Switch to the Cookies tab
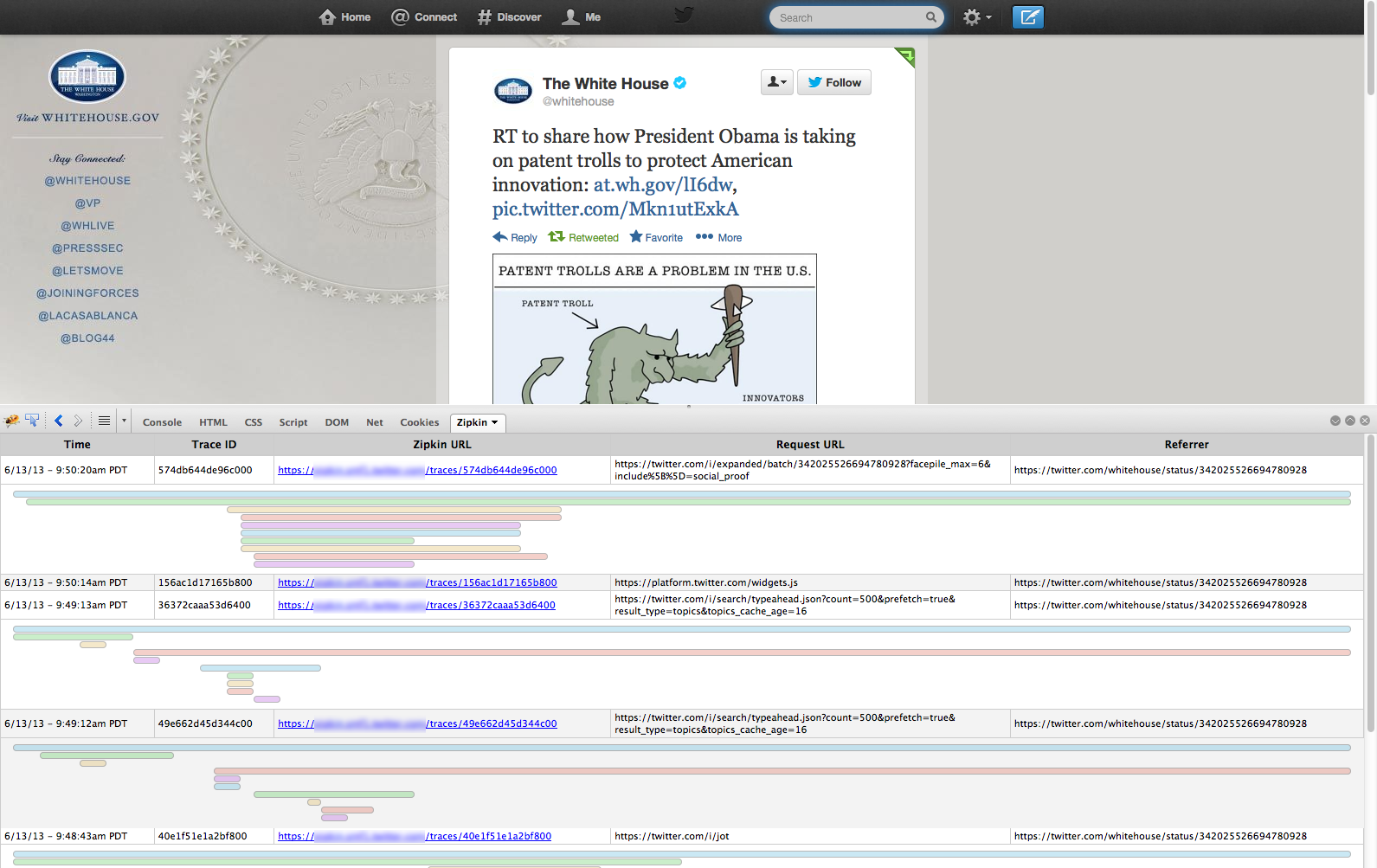Screen dimensions: 1377x868 coord(419,422)
